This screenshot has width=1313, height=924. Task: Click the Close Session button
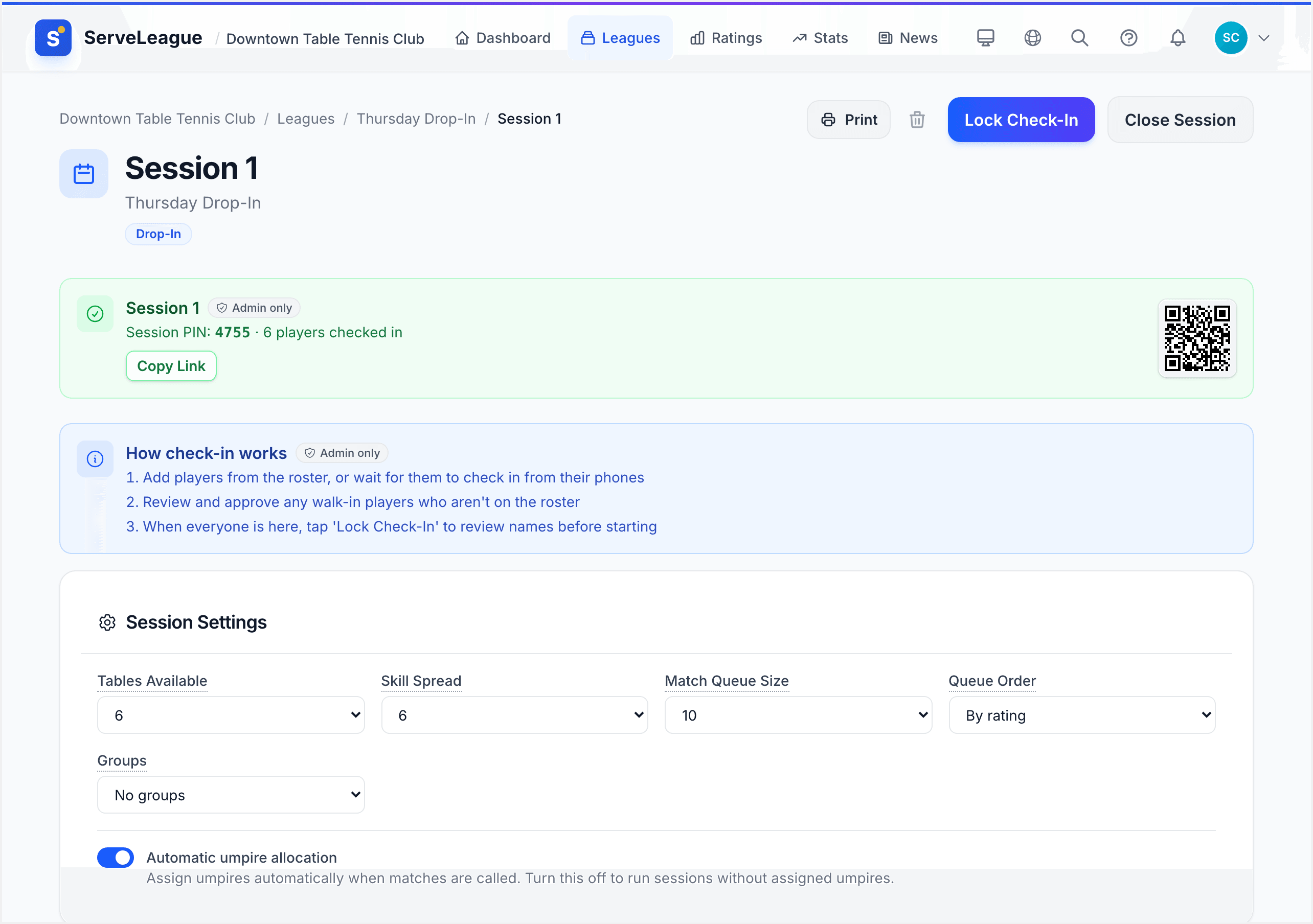click(1181, 120)
